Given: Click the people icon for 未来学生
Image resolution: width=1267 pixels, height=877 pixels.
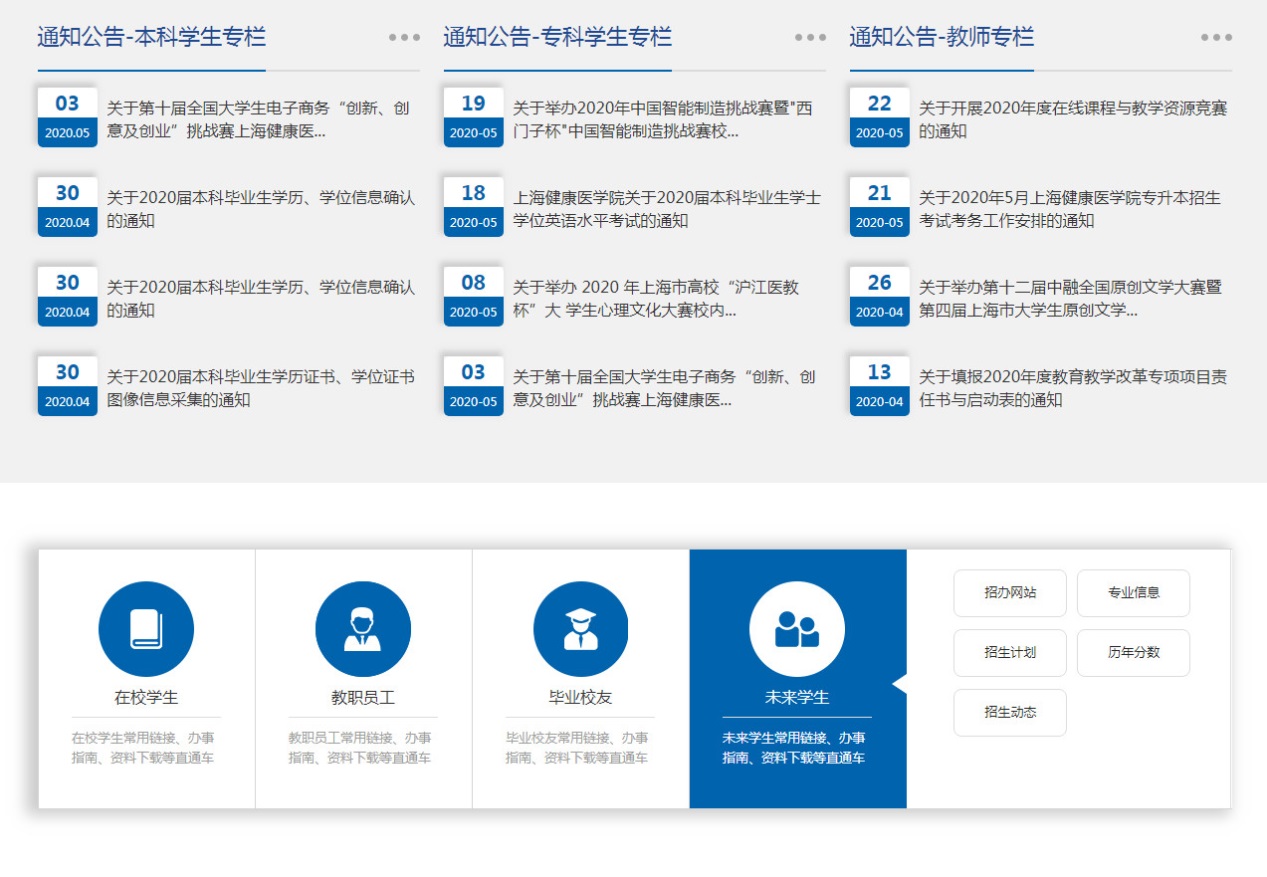Looking at the screenshot, I should pyautogui.click(x=797, y=629).
